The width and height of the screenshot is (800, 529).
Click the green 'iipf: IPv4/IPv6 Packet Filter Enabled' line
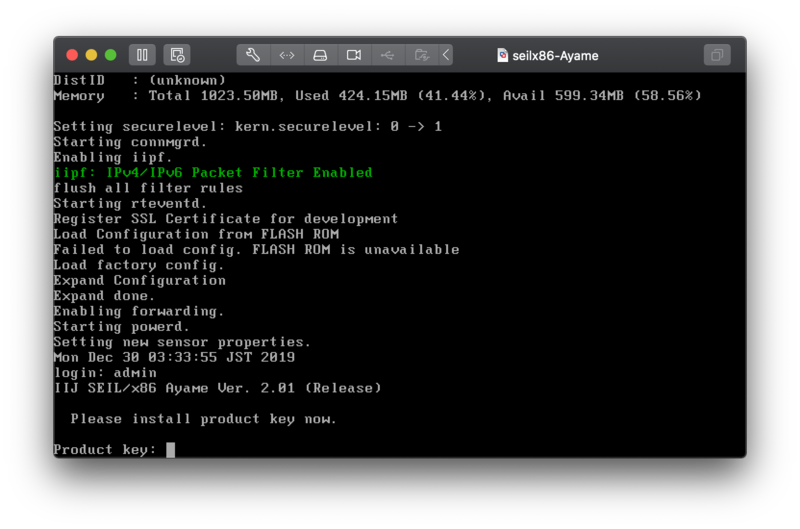coord(213,172)
